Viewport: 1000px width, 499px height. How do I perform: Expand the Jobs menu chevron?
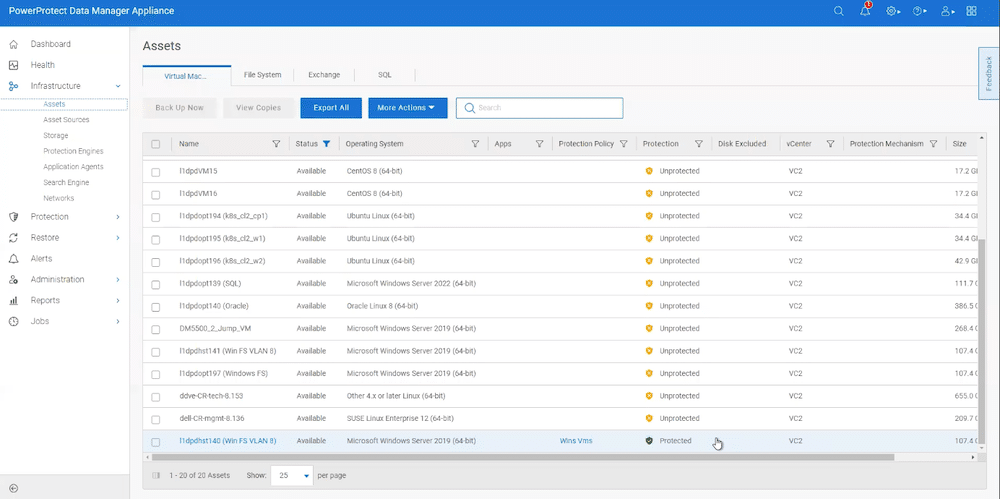coord(118,322)
